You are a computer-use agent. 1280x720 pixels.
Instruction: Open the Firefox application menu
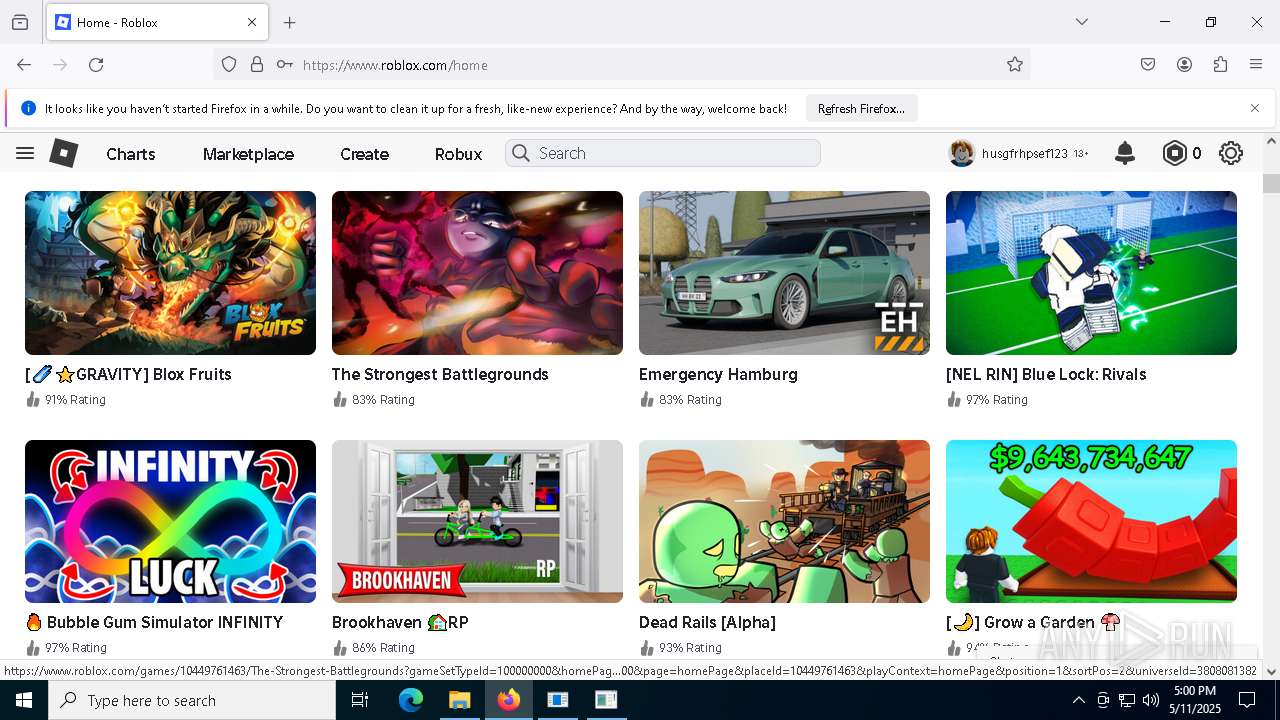tap(1256, 64)
